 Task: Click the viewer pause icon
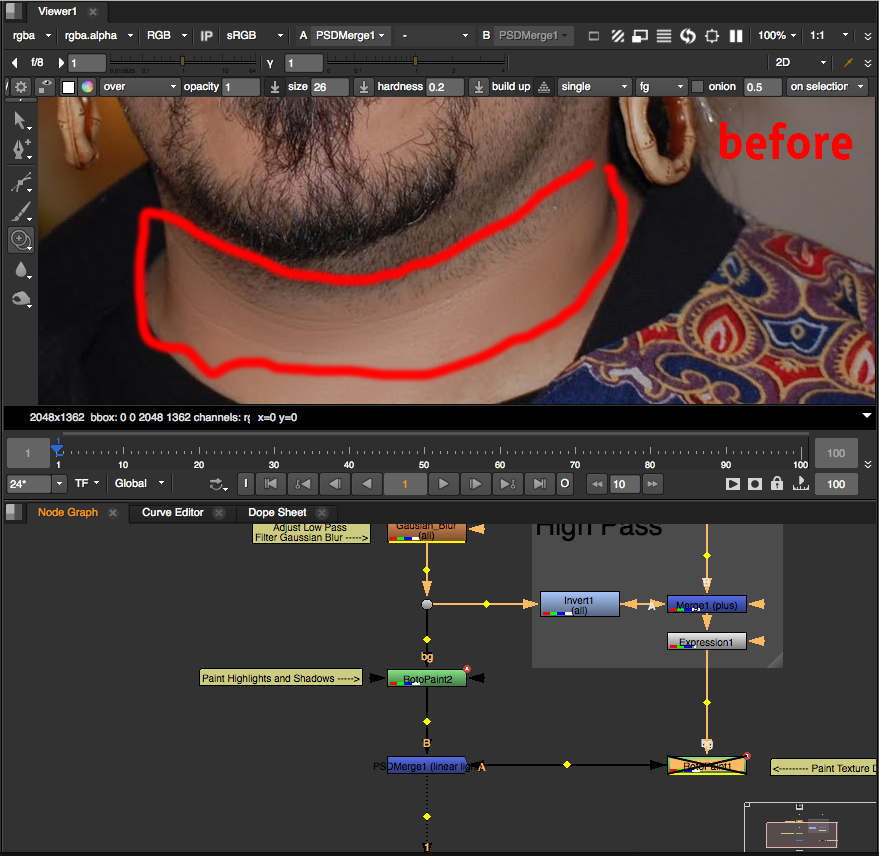[736, 36]
